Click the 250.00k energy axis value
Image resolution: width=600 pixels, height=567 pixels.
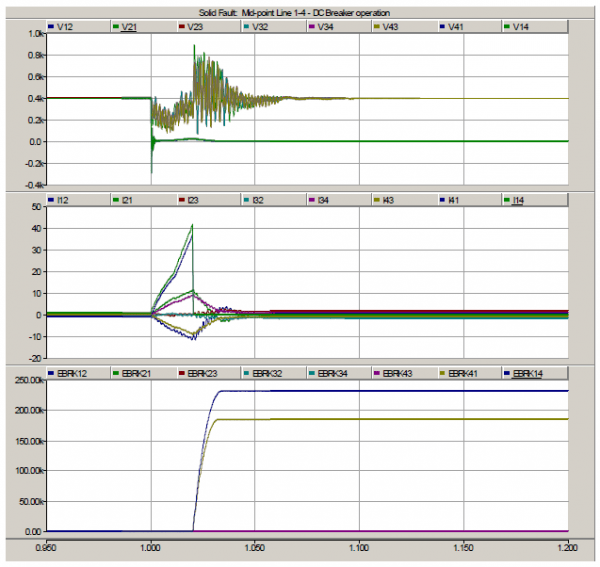(29, 380)
